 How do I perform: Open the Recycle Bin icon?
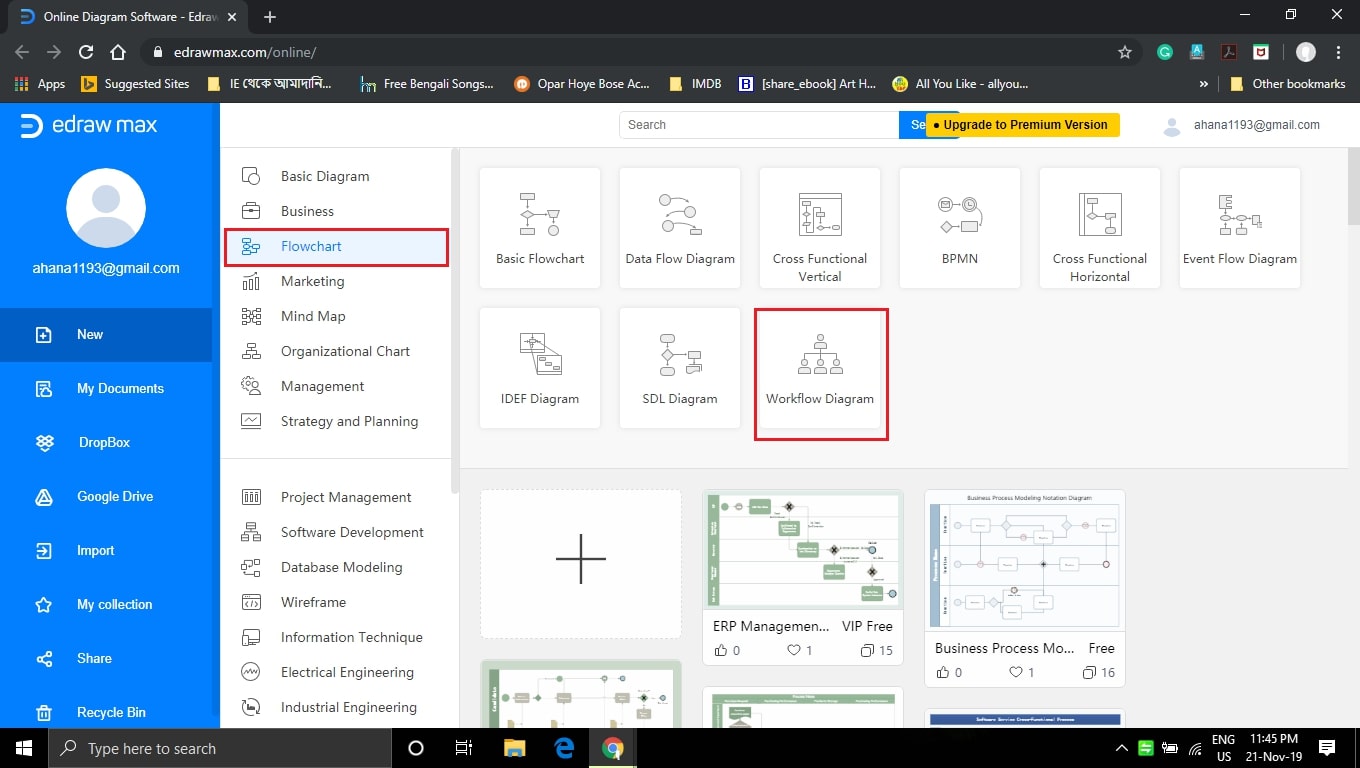[45, 712]
